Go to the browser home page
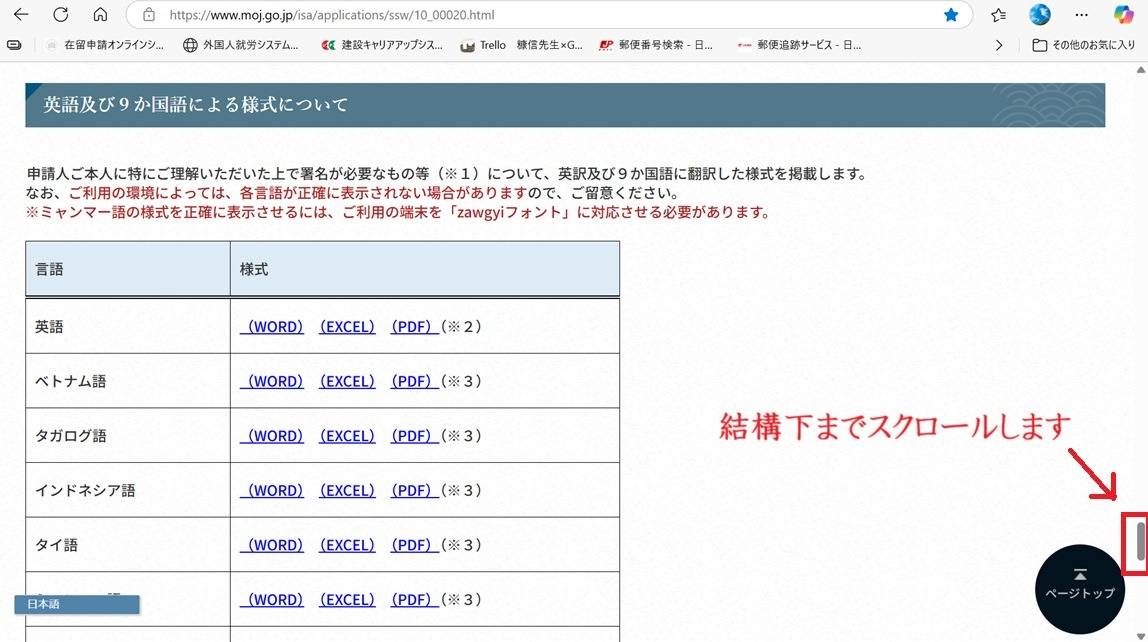This screenshot has width=1148, height=642. coord(100,15)
